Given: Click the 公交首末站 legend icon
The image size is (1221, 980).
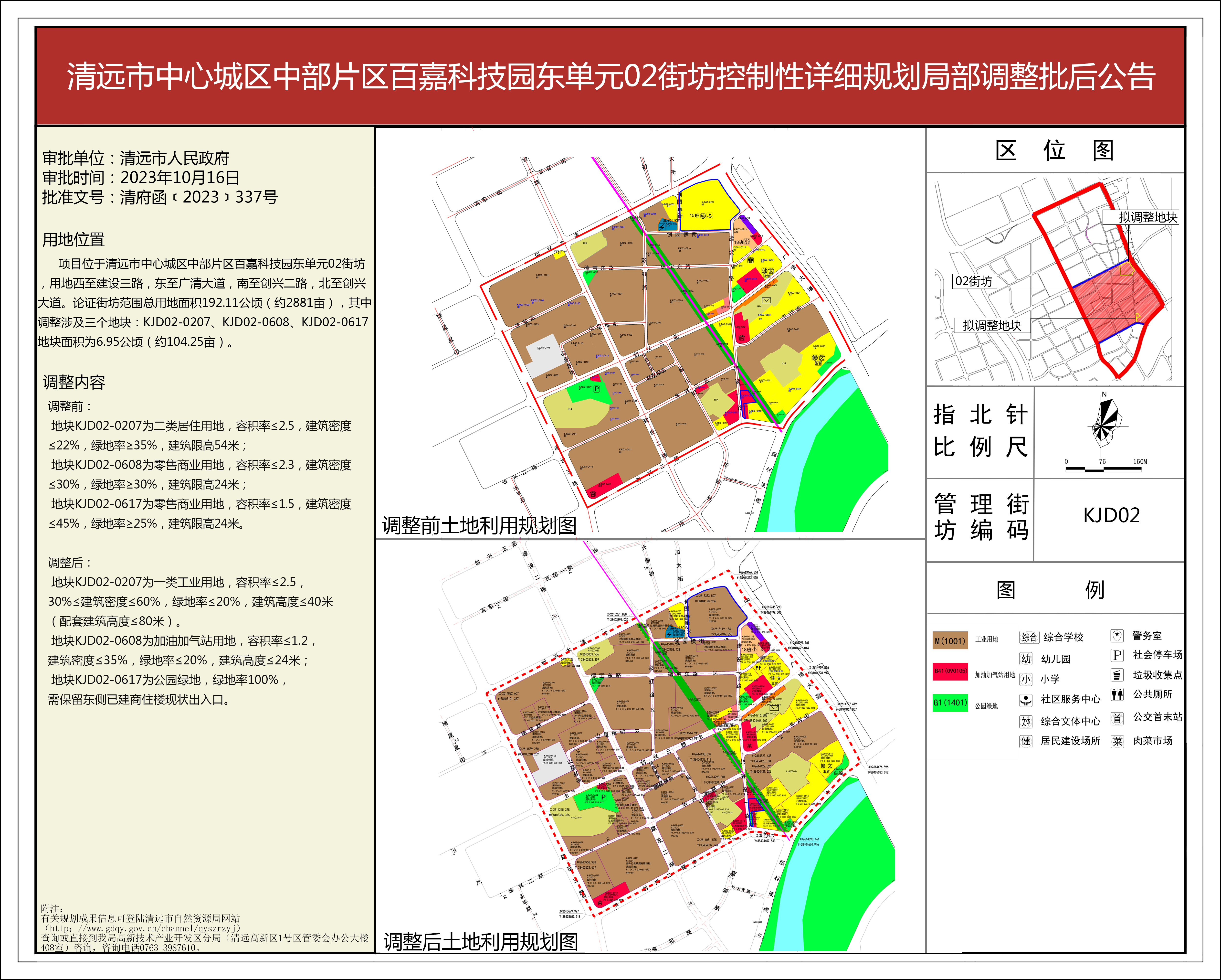Looking at the screenshot, I should [1117, 718].
